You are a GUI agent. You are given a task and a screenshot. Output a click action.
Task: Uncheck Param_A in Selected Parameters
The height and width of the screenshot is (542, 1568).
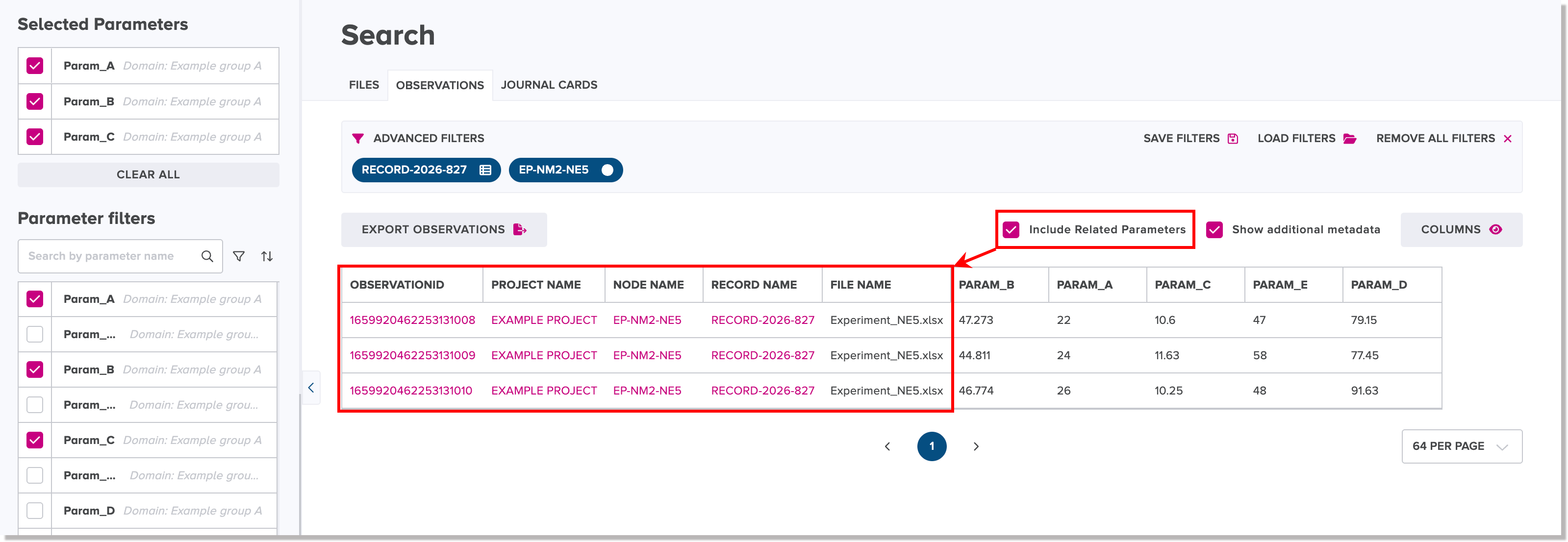[35, 66]
